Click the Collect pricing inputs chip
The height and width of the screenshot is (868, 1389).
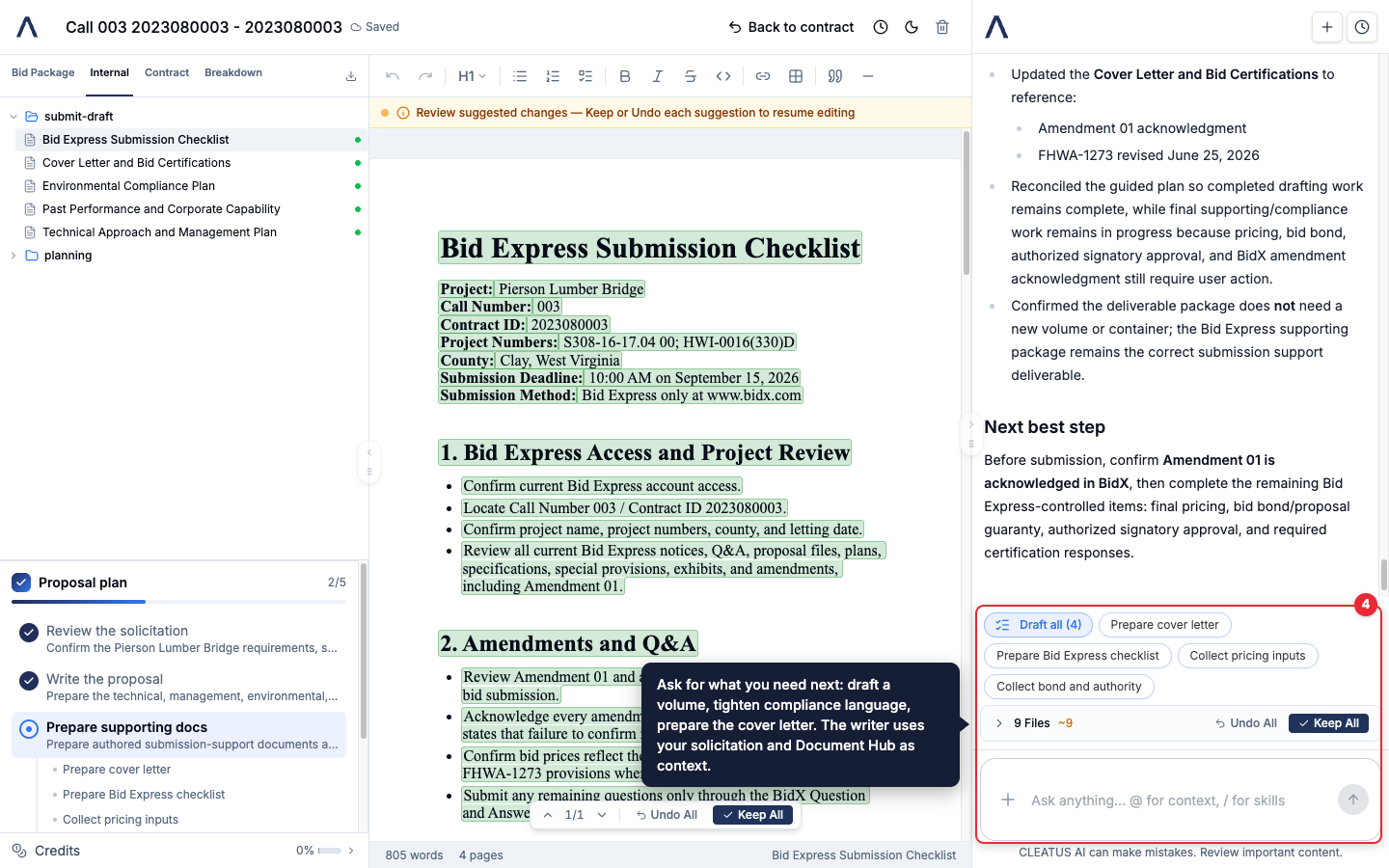pos(1247,656)
